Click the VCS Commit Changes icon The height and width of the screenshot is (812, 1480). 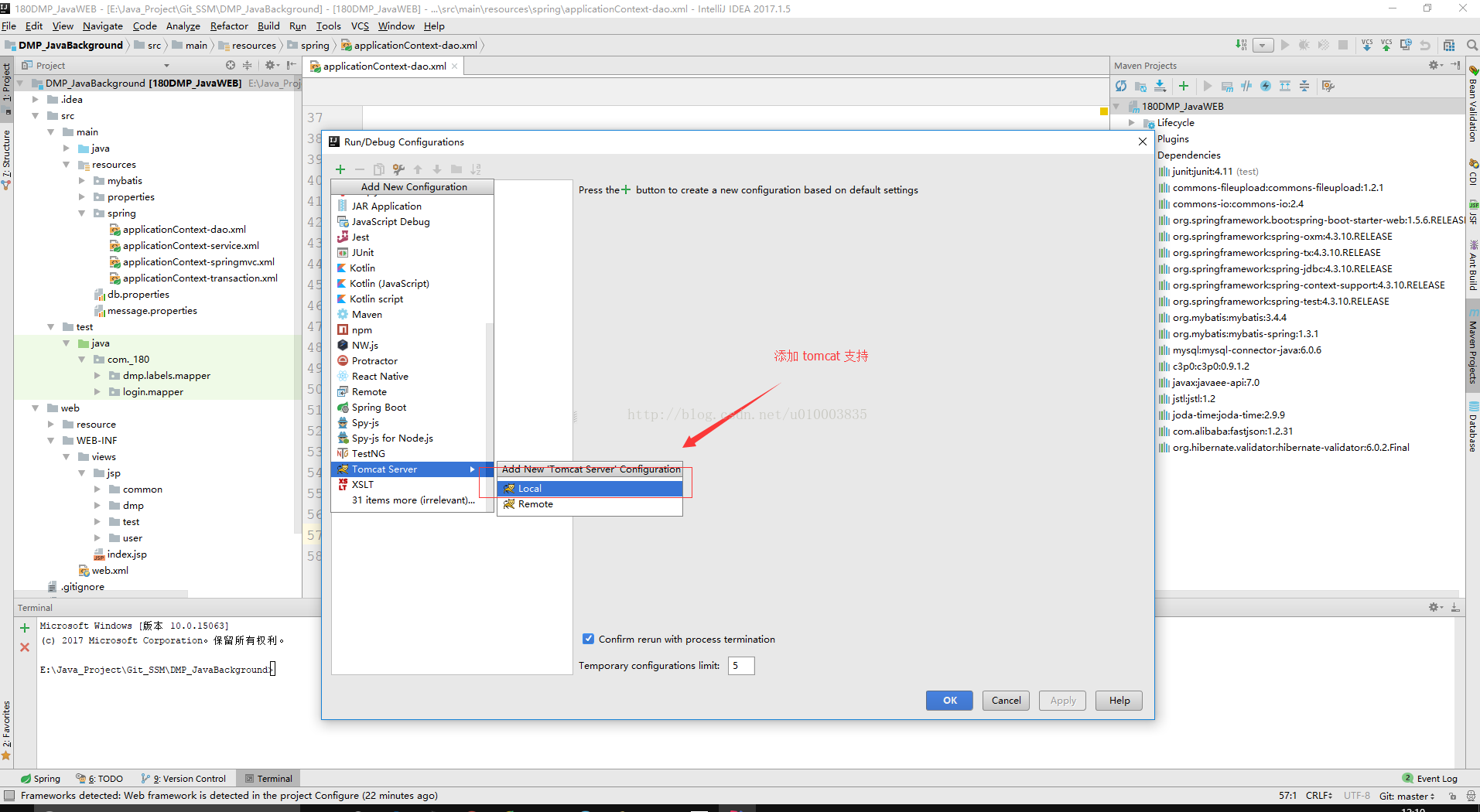[x=1386, y=45]
